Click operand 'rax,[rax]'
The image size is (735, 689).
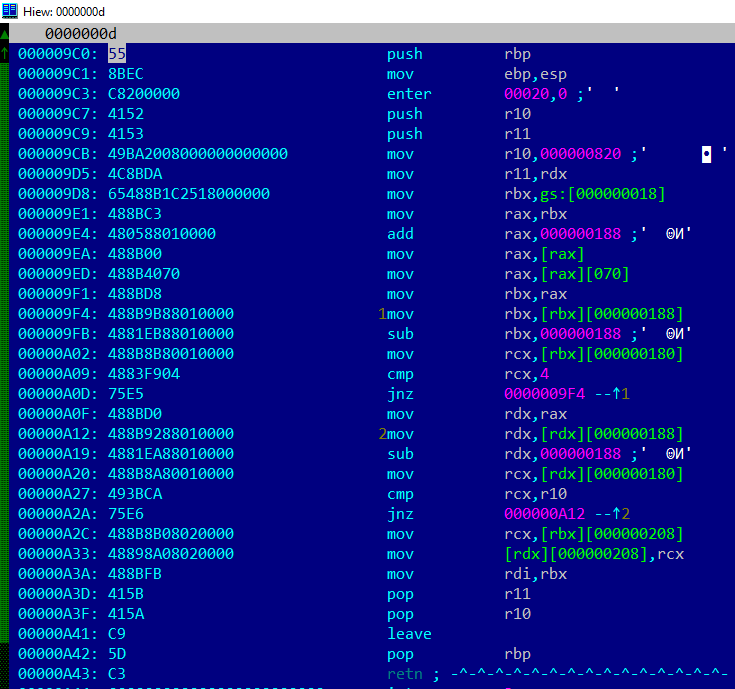544,254
